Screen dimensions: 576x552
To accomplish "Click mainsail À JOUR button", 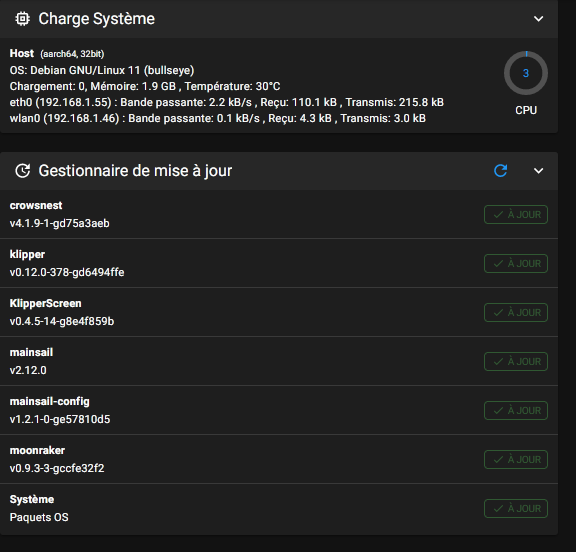I will pos(516,361).
